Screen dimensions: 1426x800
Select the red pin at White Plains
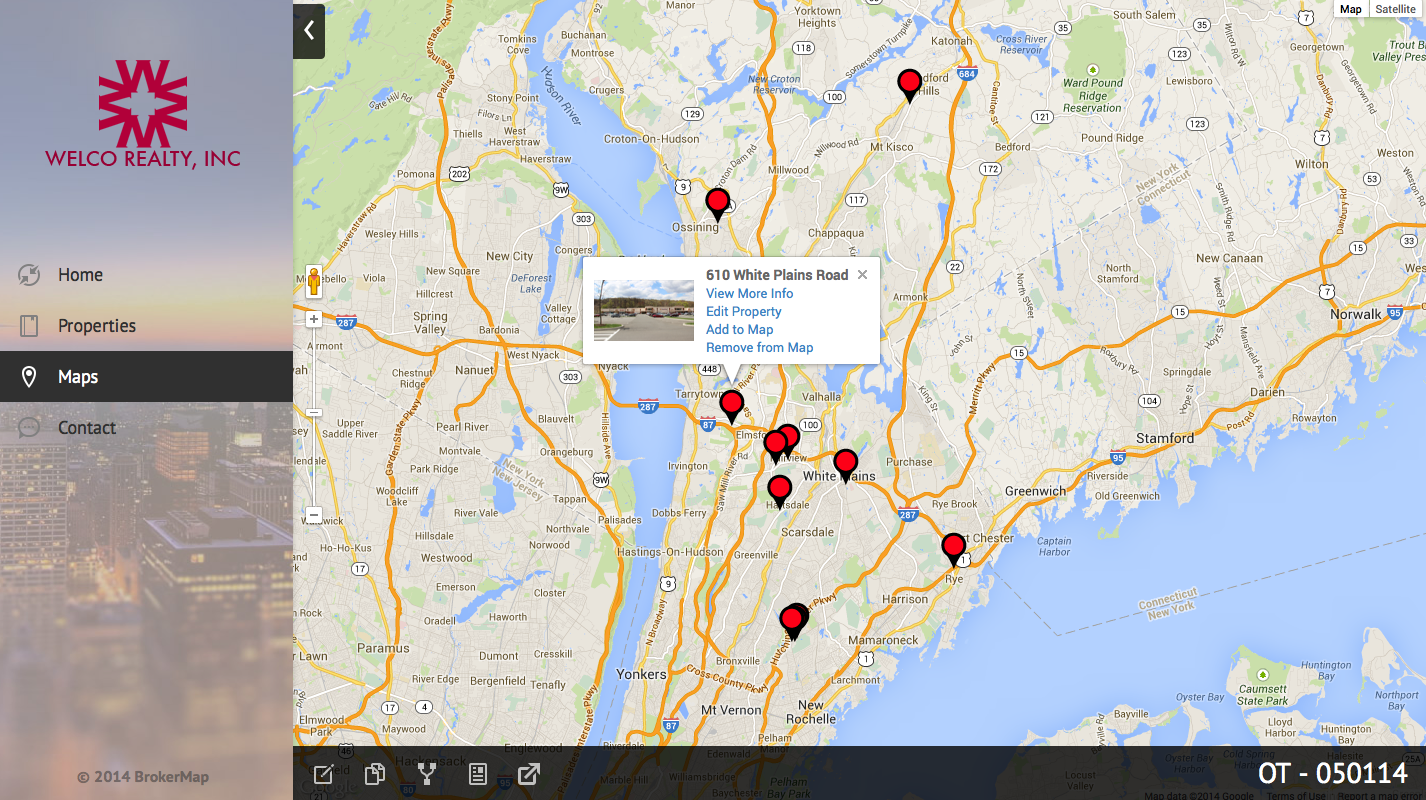846,465
